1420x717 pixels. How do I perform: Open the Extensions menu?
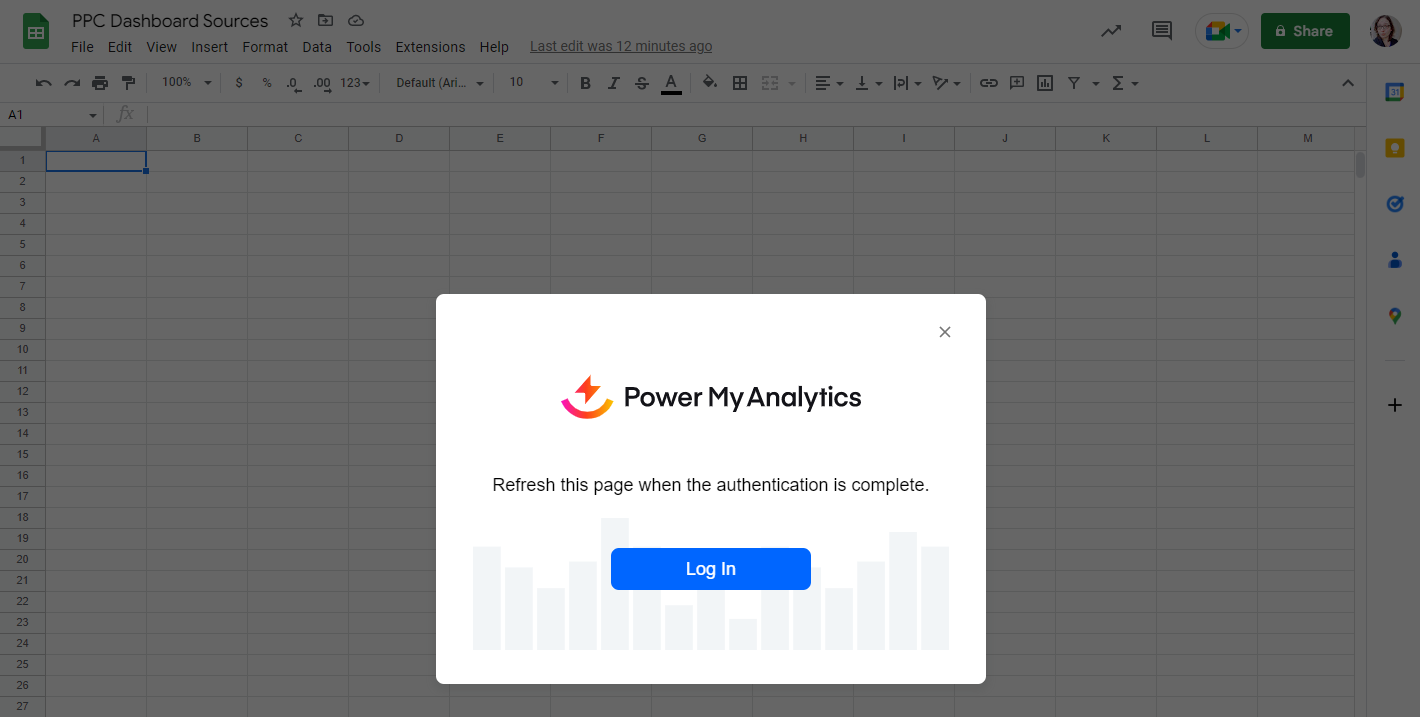430,47
